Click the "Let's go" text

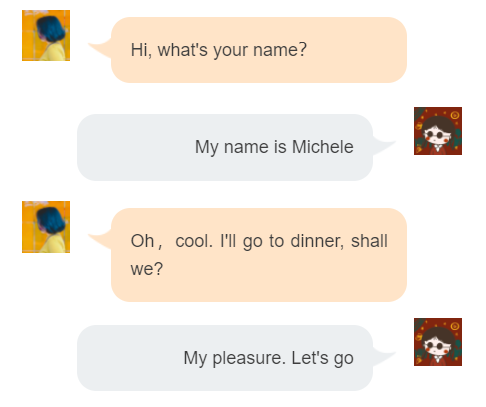[x=322, y=358]
